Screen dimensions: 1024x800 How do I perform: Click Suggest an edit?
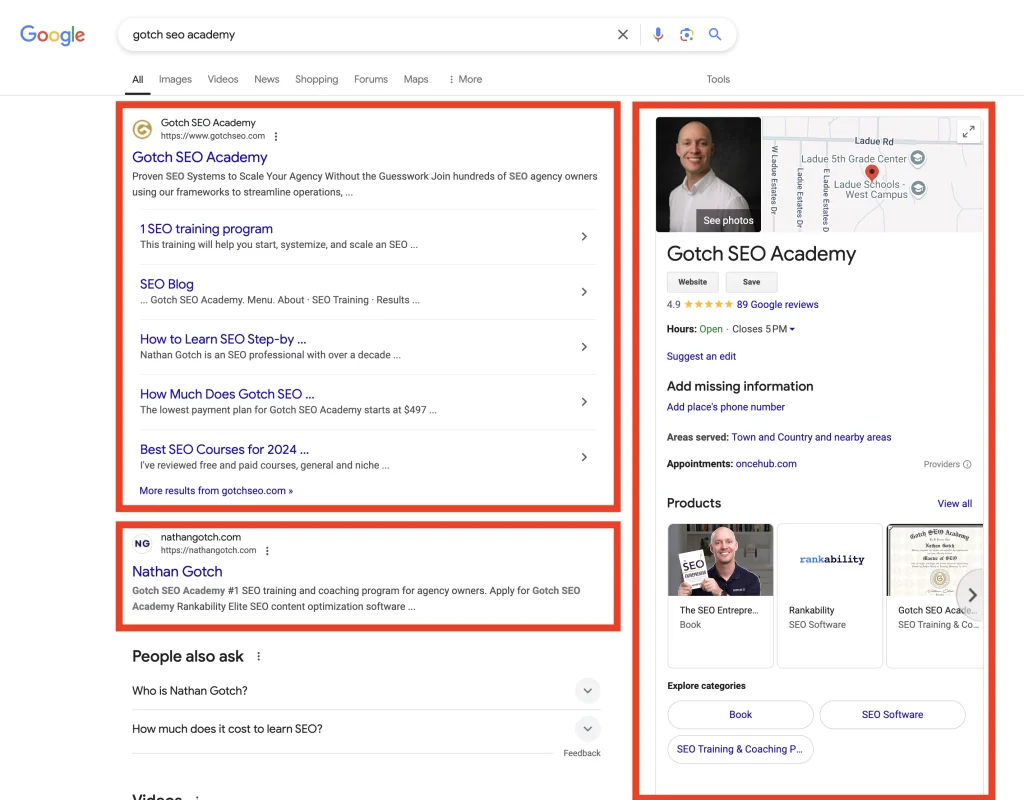(x=701, y=356)
